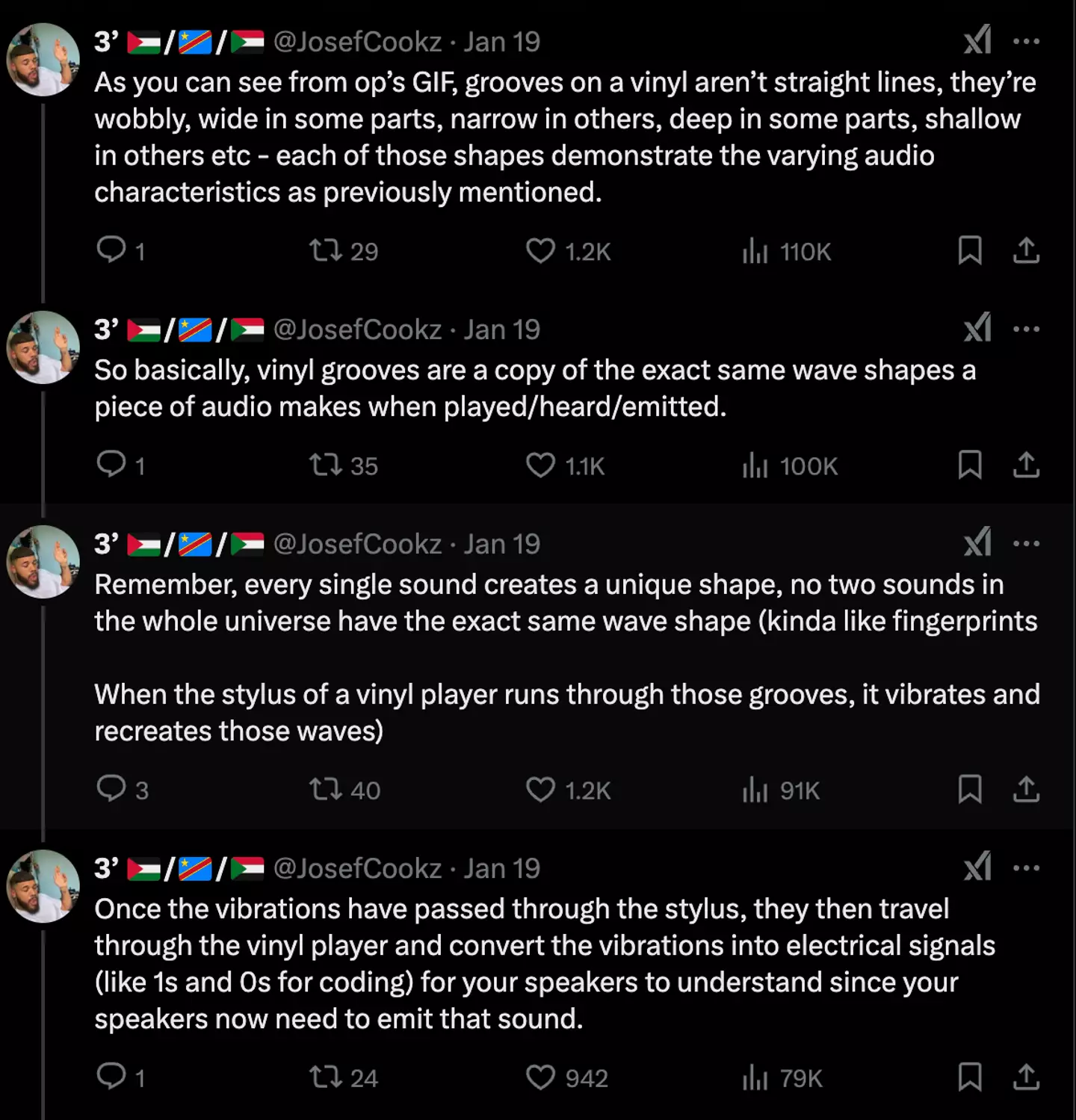
Task: Open Grok icon on the 79K-view tweet
Action: click(977, 867)
